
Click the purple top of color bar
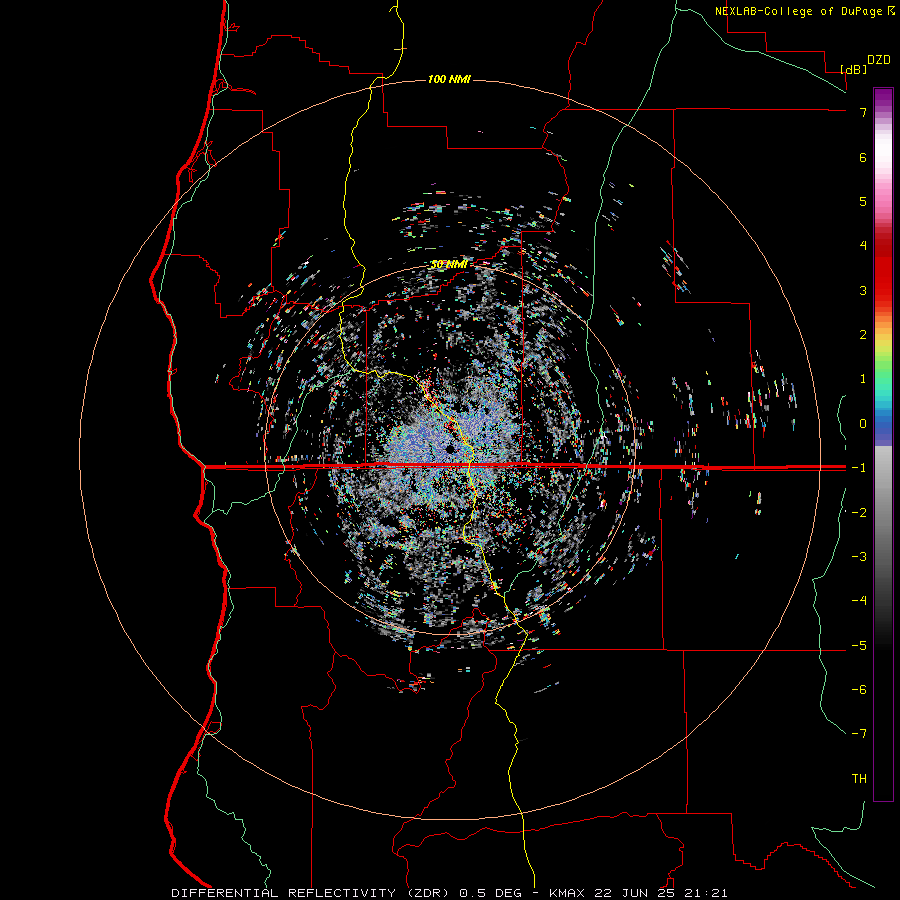[883, 98]
